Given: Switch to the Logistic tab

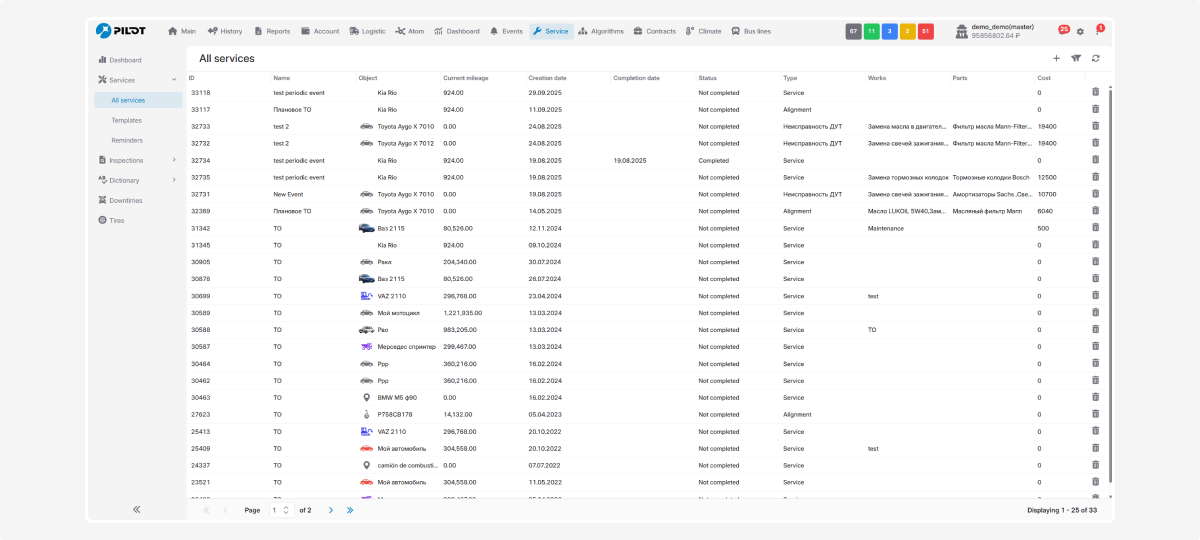Looking at the screenshot, I should (366, 31).
